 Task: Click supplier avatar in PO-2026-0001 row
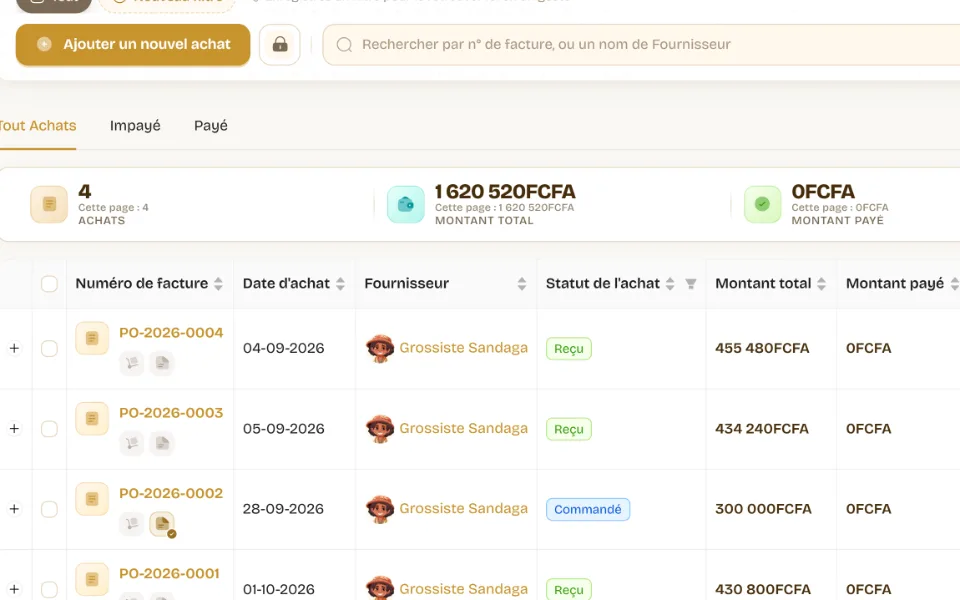click(x=380, y=588)
